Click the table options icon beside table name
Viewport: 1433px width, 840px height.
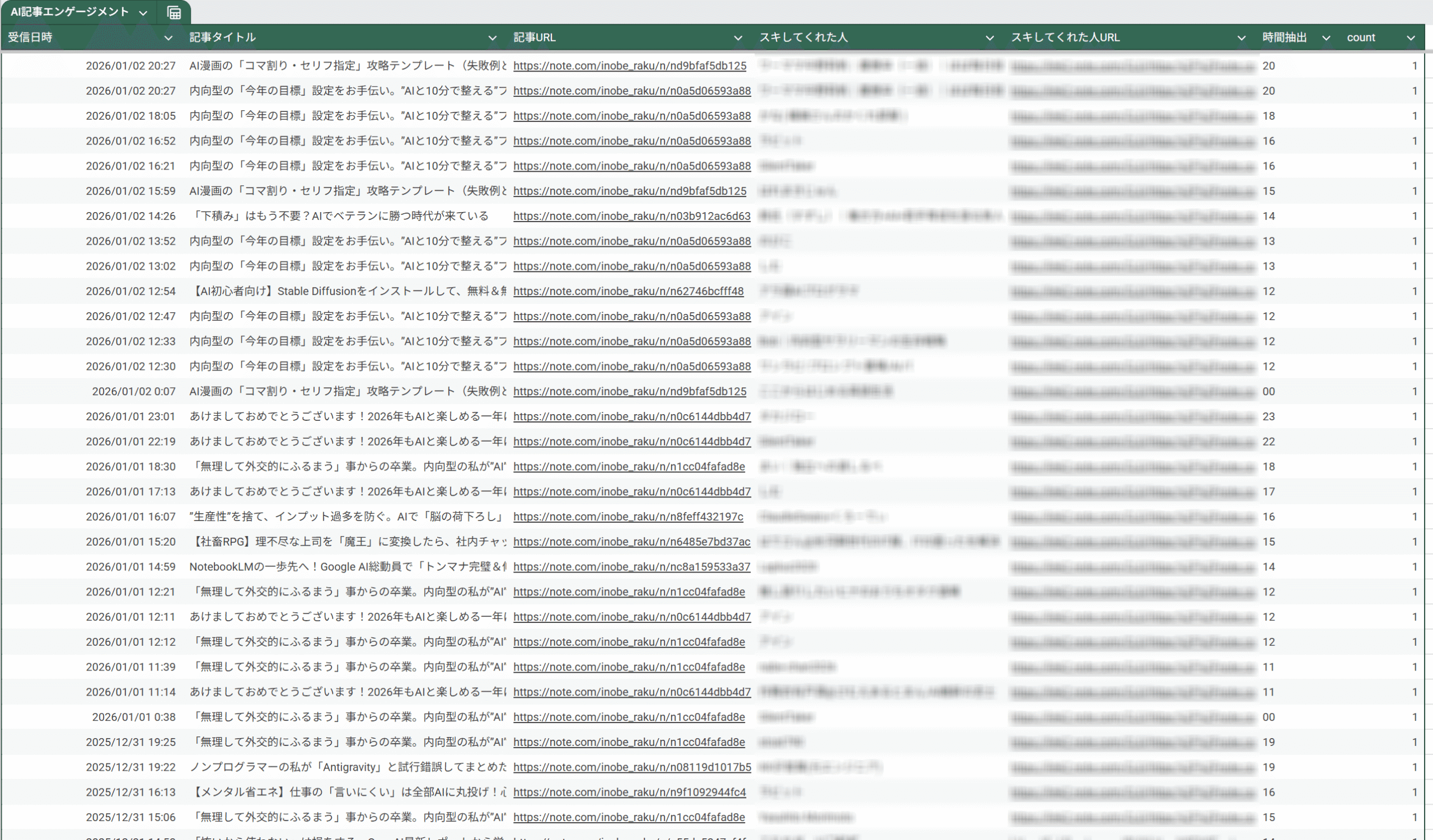pyautogui.click(x=174, y=12)
